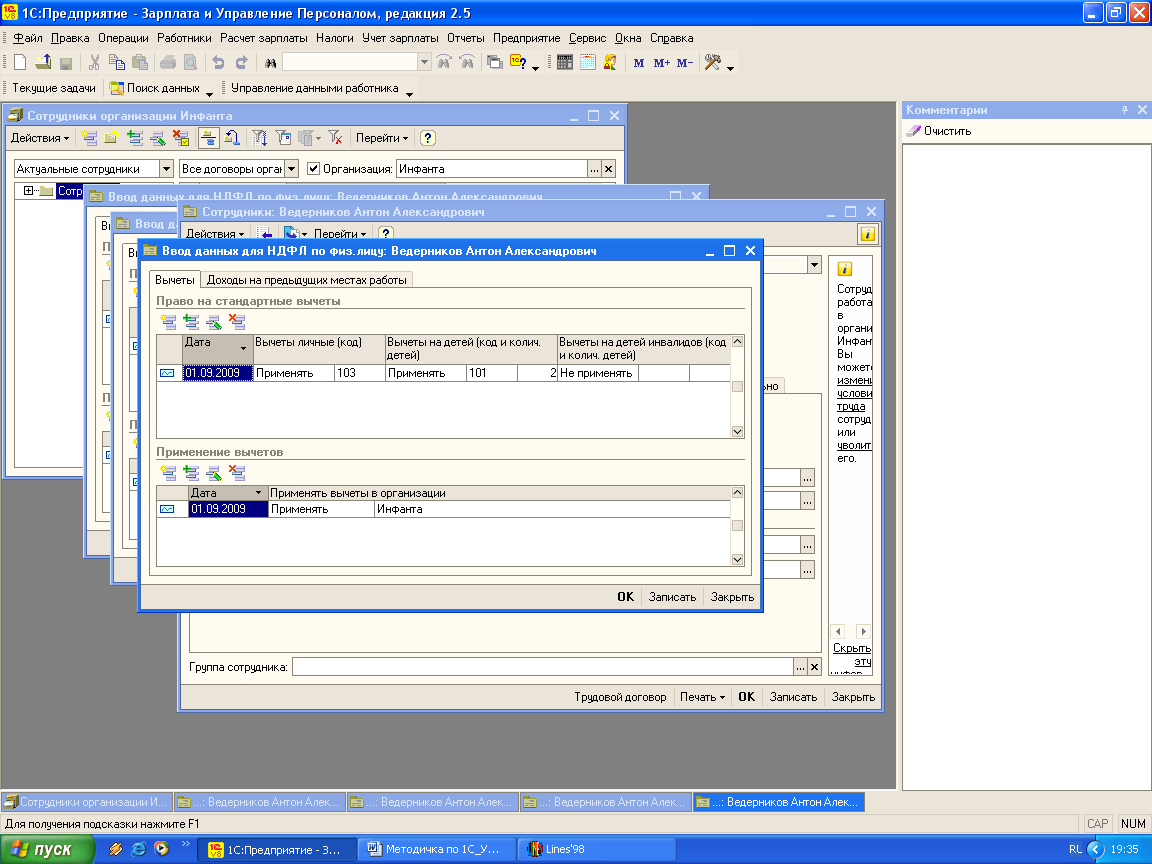
Task: Click OK in the НДФЛ data dialog
Action: tap(625, 597)
